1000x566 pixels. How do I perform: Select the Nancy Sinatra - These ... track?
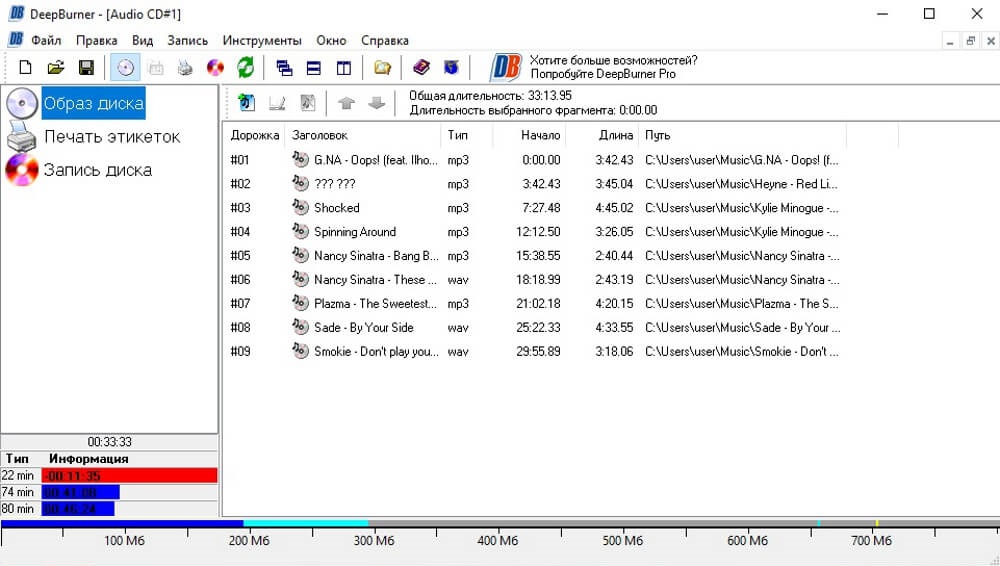[534, 279]
